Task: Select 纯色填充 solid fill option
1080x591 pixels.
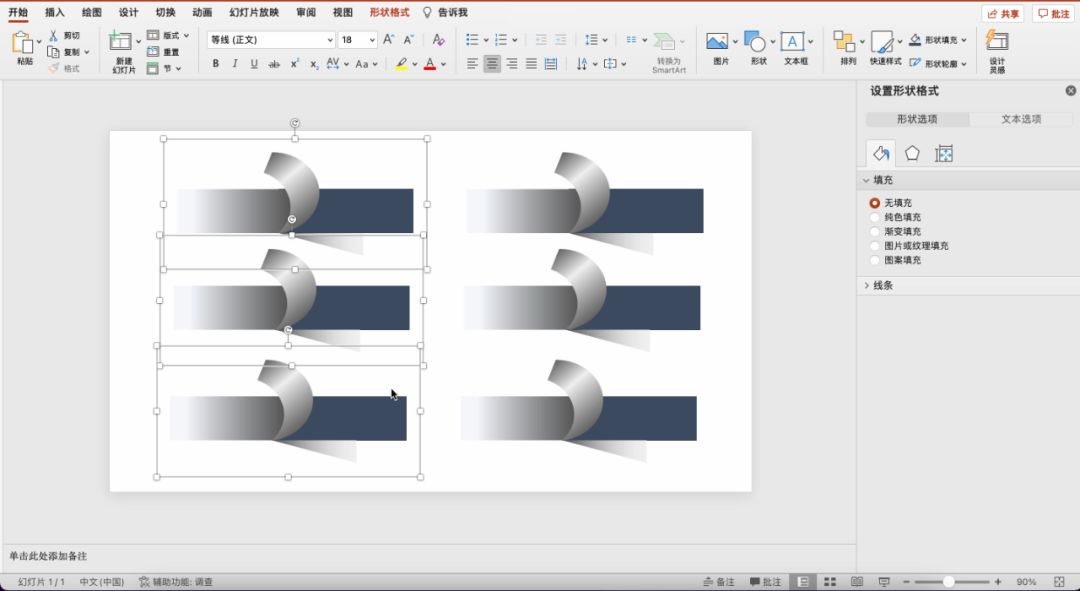Action: click(875, 217)
